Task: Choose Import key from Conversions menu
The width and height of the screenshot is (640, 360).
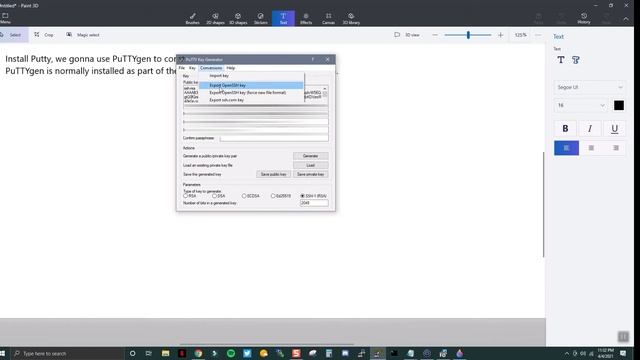Action: 251,76
